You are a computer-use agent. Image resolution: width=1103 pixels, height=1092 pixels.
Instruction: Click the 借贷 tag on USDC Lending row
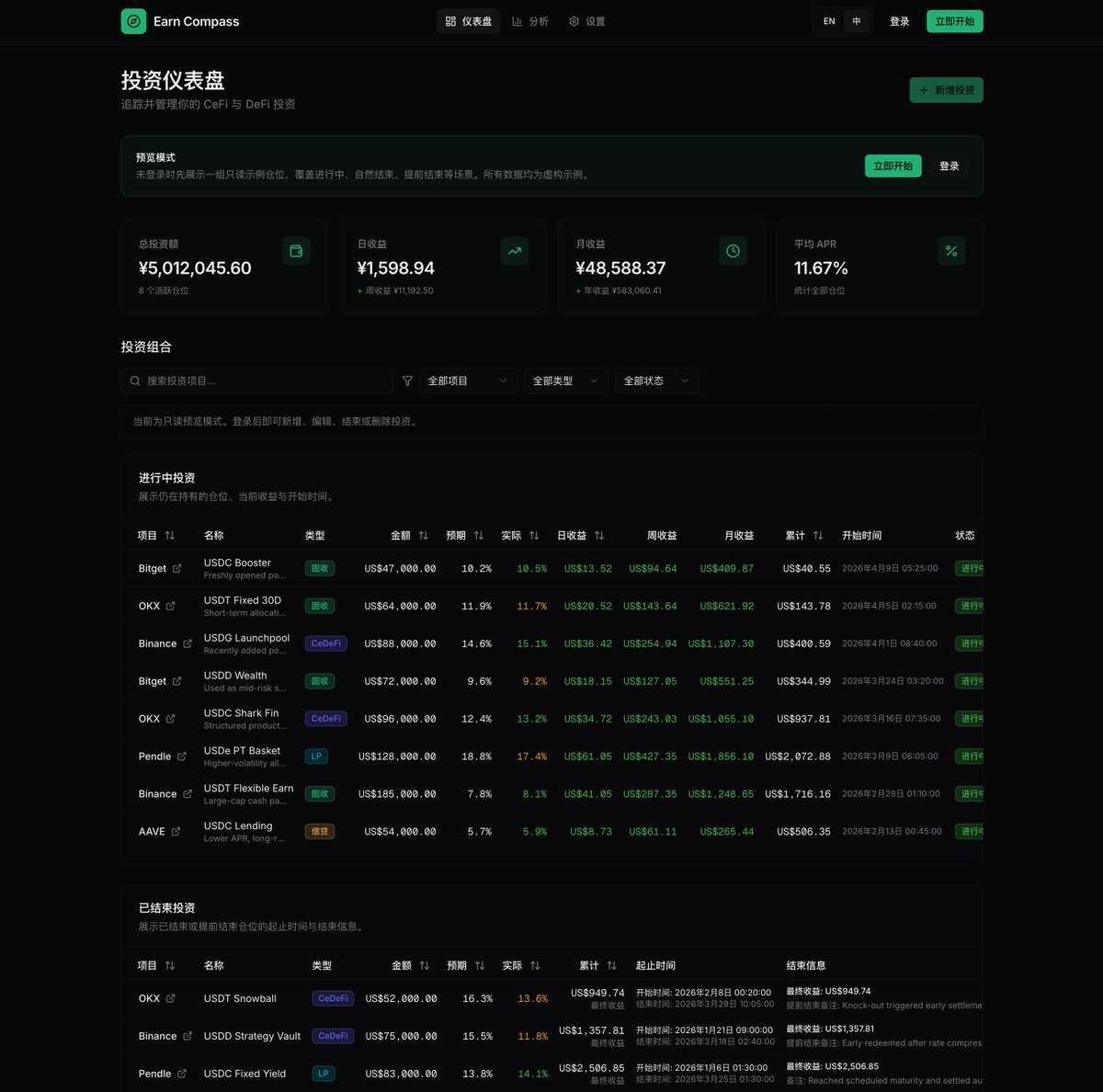tap(320, 832)
